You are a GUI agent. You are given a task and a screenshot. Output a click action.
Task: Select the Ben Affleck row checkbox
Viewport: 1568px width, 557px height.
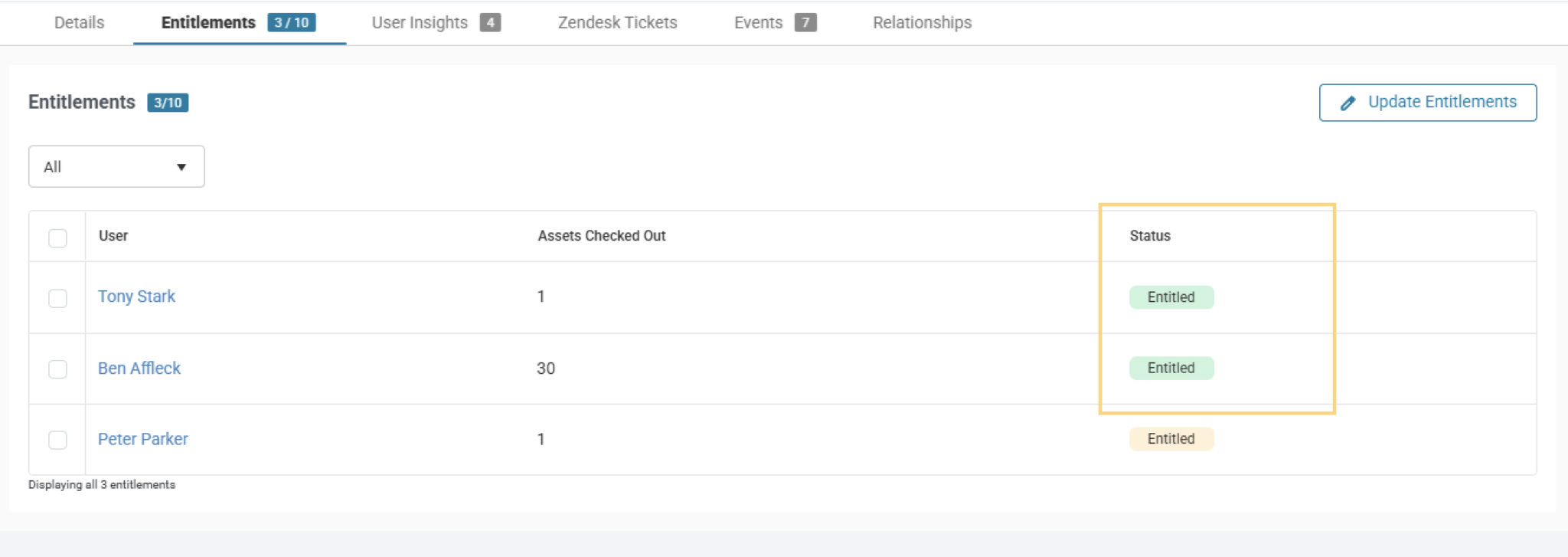[57, 369]
